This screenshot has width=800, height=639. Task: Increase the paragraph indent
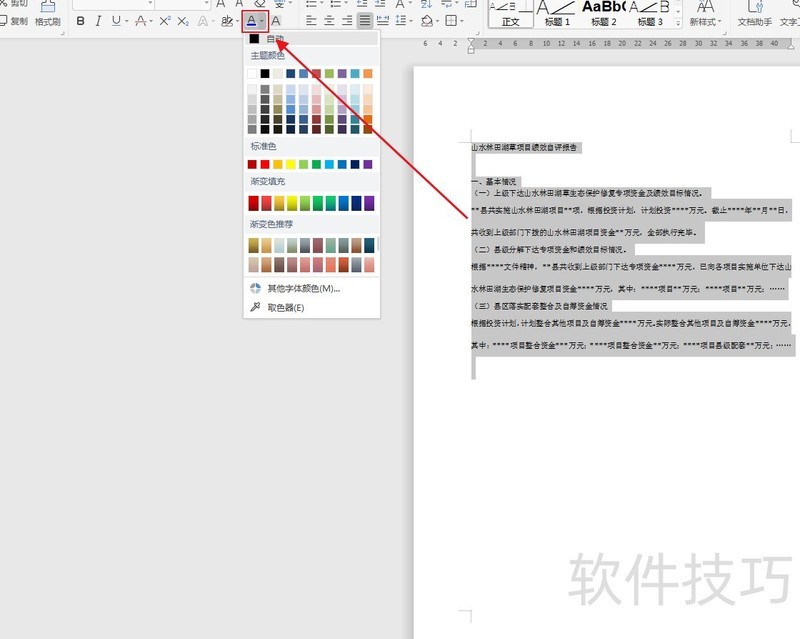click(x=380, y=4)
